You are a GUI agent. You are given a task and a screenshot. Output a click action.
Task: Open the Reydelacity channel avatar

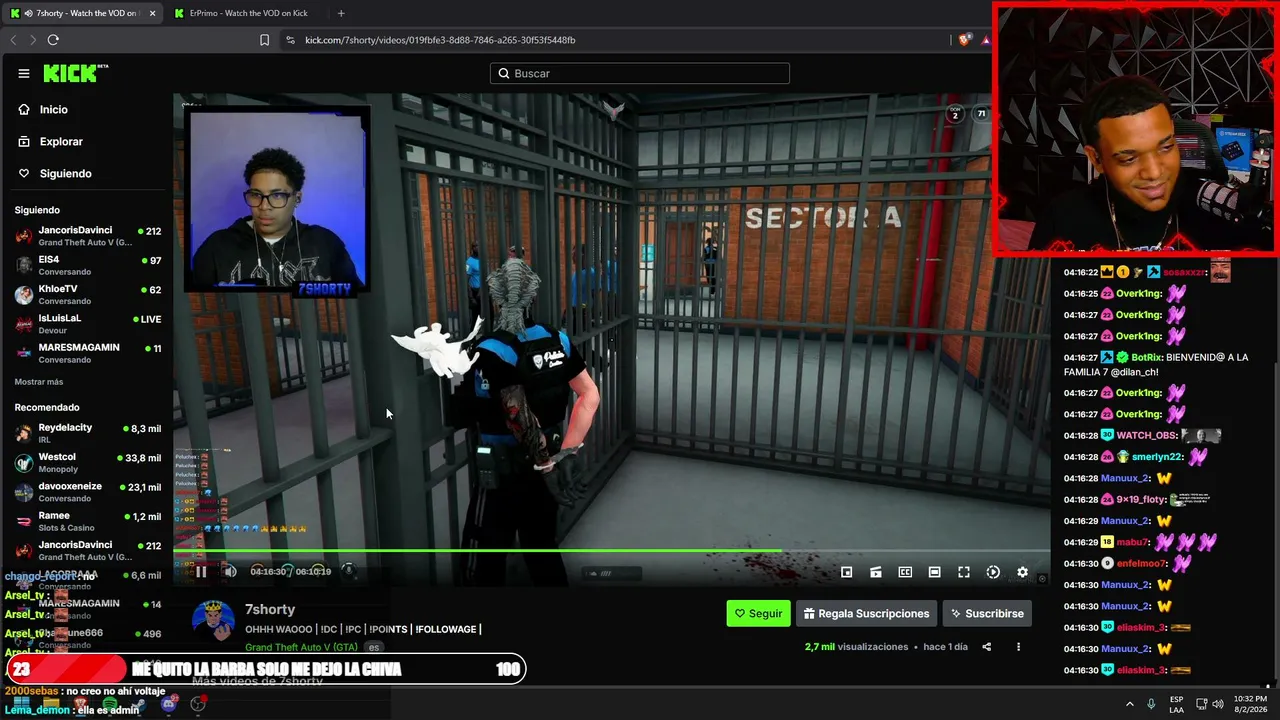tap(24, 433)
